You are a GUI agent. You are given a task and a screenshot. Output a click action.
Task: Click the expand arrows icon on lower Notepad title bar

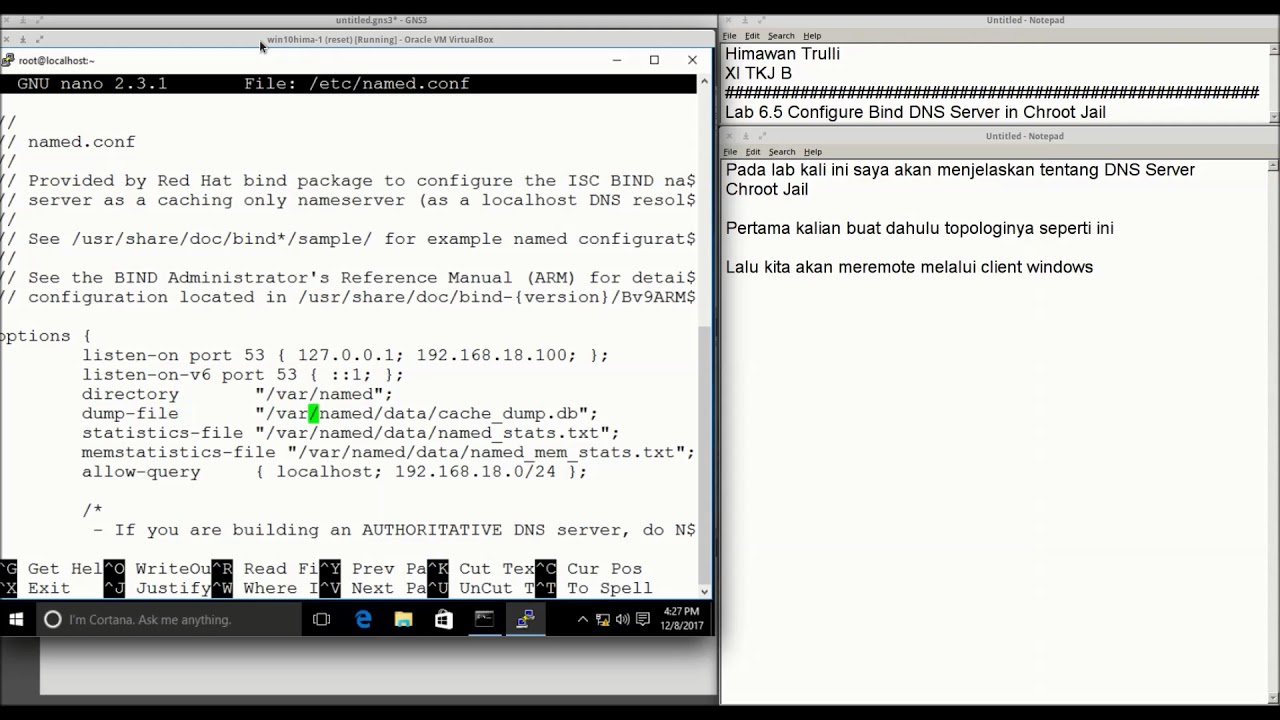tap(761, 136)
